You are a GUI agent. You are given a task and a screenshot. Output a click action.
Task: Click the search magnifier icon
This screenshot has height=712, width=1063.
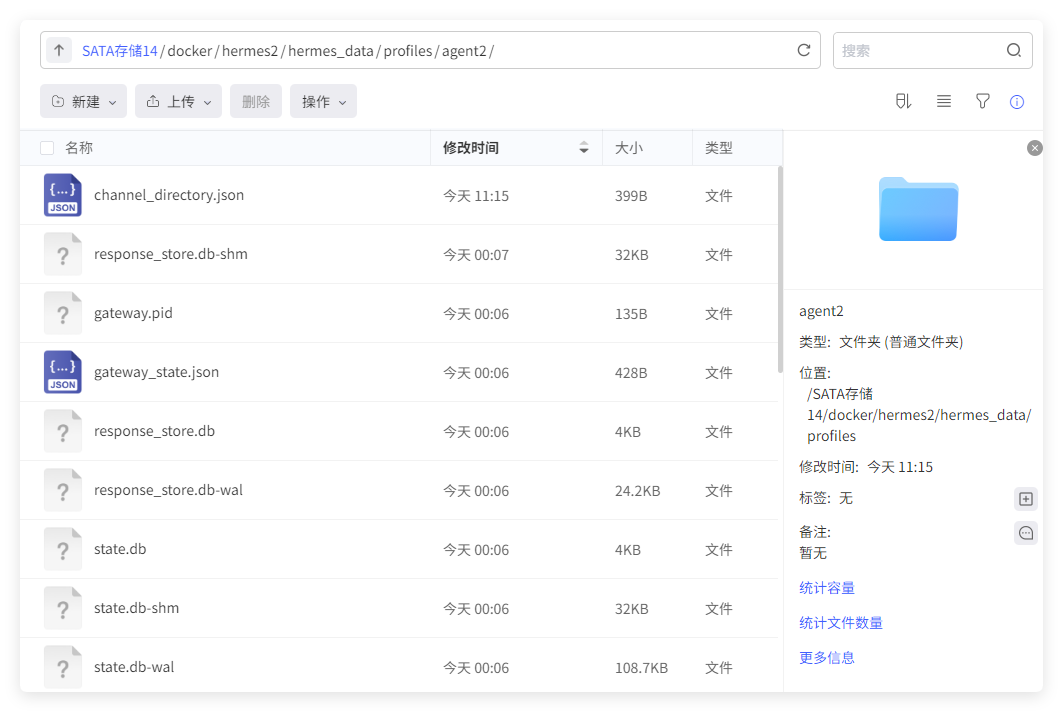click(1014, 50)
